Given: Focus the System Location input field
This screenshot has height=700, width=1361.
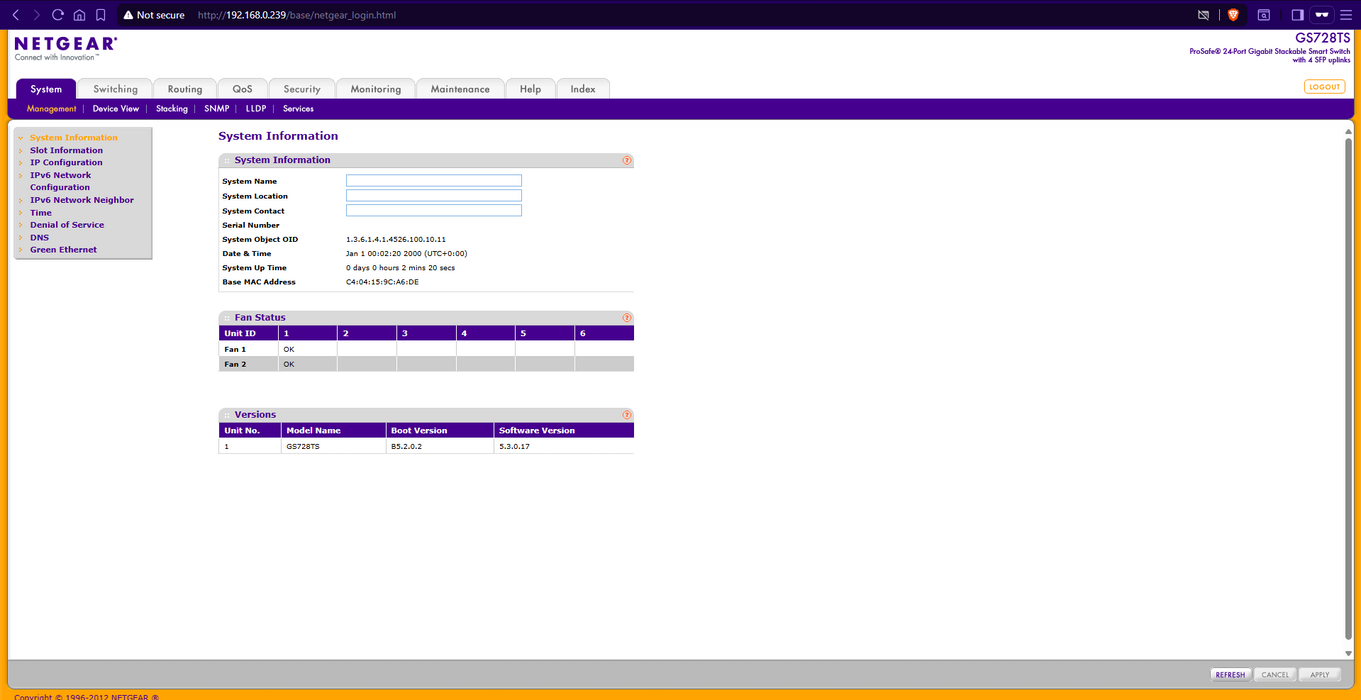Looking at the screenshot, I should (434, 196).
